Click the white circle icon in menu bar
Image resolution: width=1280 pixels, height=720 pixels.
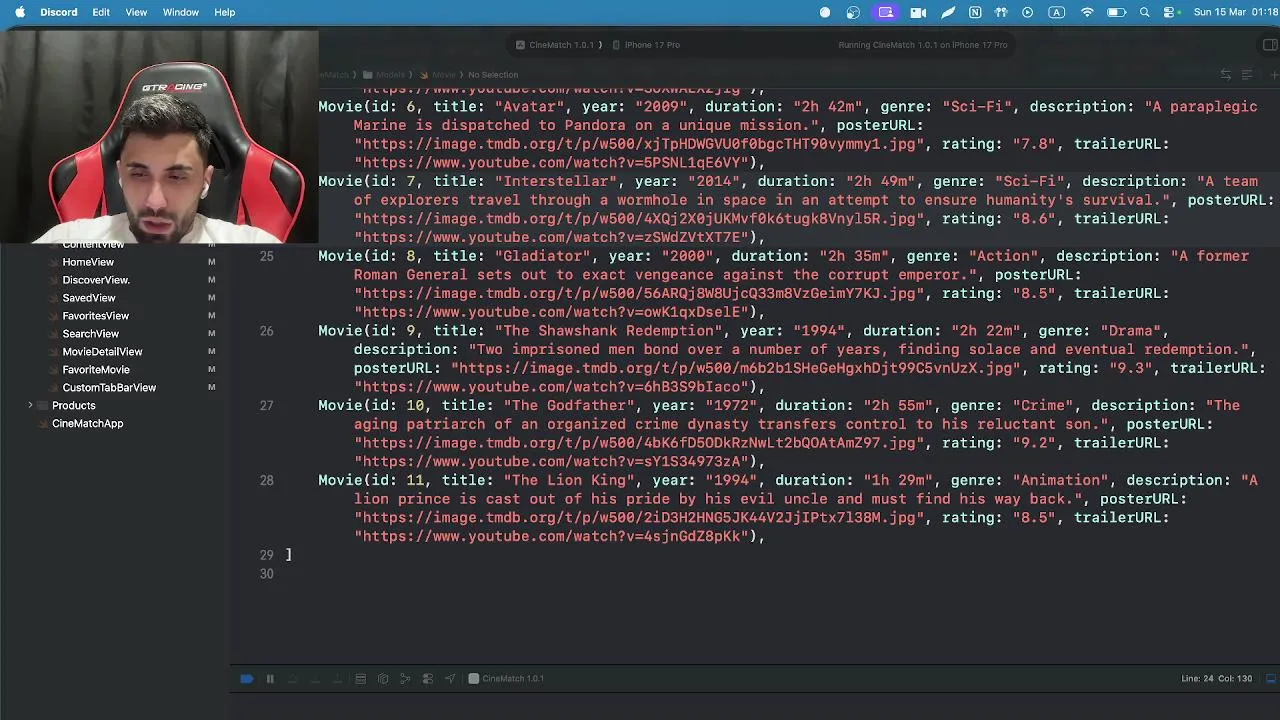click(825, 12)
